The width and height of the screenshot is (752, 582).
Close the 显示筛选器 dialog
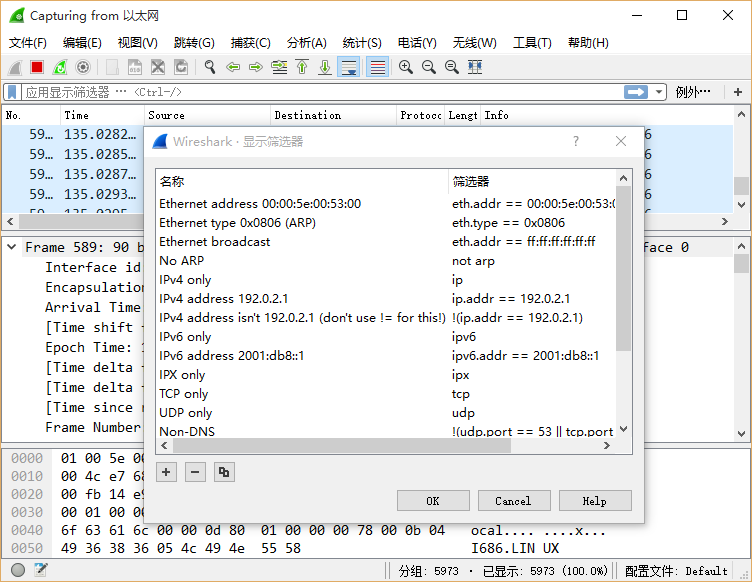(621, 141)
